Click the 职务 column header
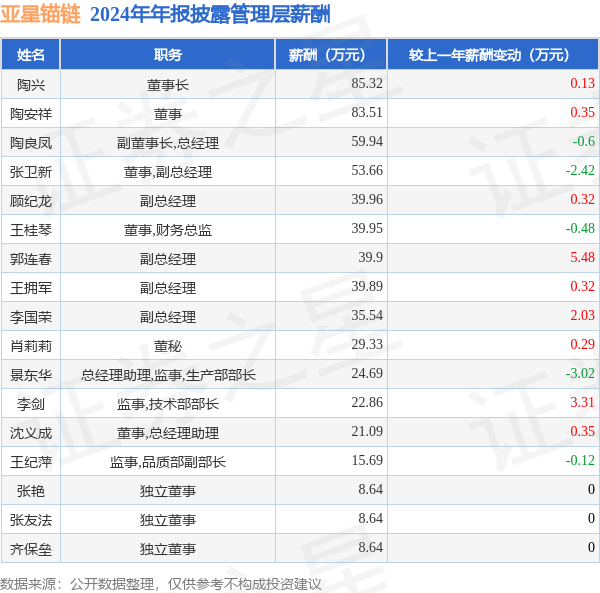Screen dimensions: 600x593 click(x=168, y=55)
